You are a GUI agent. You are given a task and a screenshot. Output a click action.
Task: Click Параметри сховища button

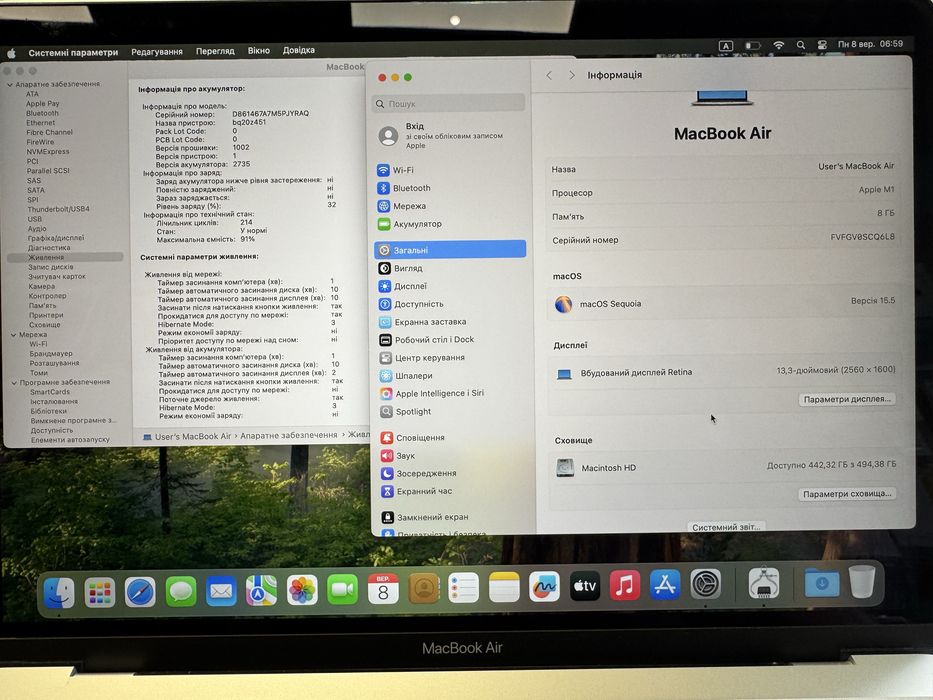click(x=847, y=493)
